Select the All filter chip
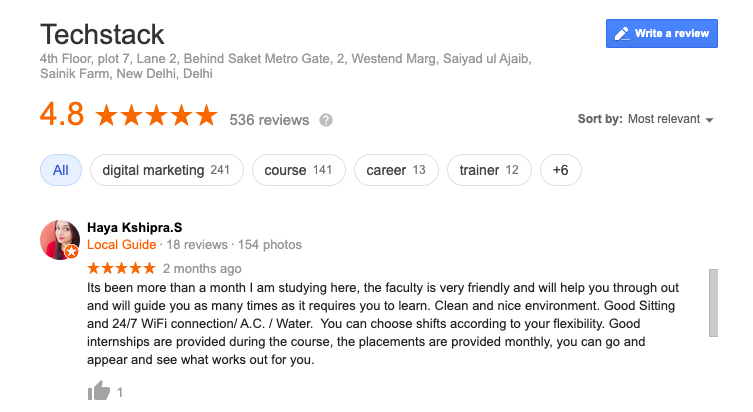 [x=61, y=170]
